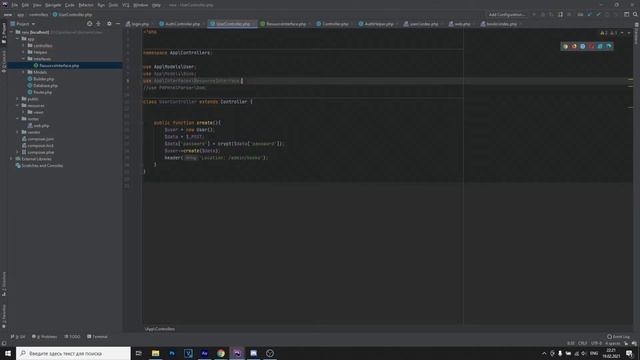Viewport: 640px width, 360px height.
Task: Click the Windows search text field
Action: pos(73,353)
